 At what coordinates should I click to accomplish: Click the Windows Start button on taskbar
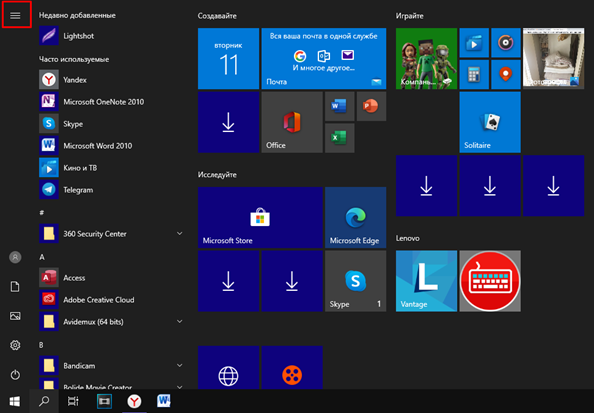14,401
